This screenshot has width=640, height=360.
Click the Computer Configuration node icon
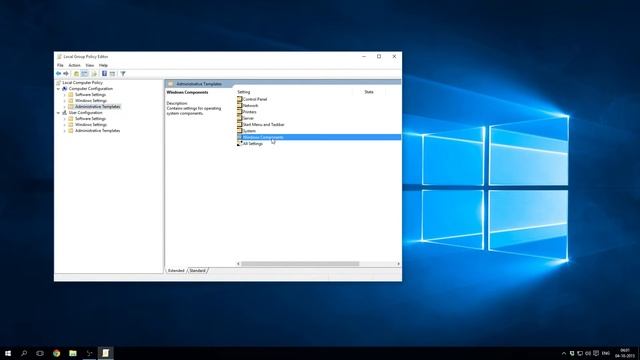tap(64, 89)
